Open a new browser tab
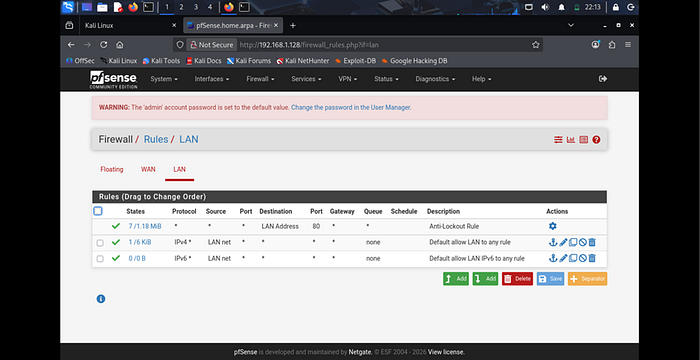The width and height of the screenshot is (700, 360). pyautogui.click(x=293, y=25)
